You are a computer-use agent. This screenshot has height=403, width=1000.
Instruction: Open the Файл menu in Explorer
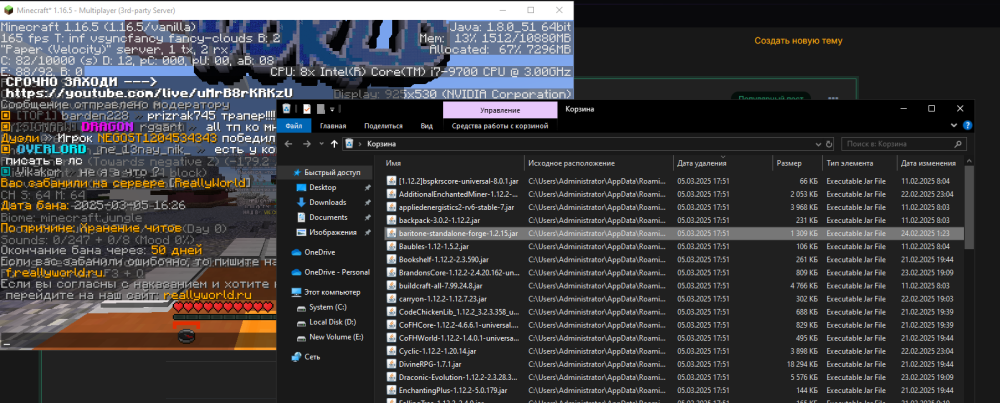click(293, 126)
